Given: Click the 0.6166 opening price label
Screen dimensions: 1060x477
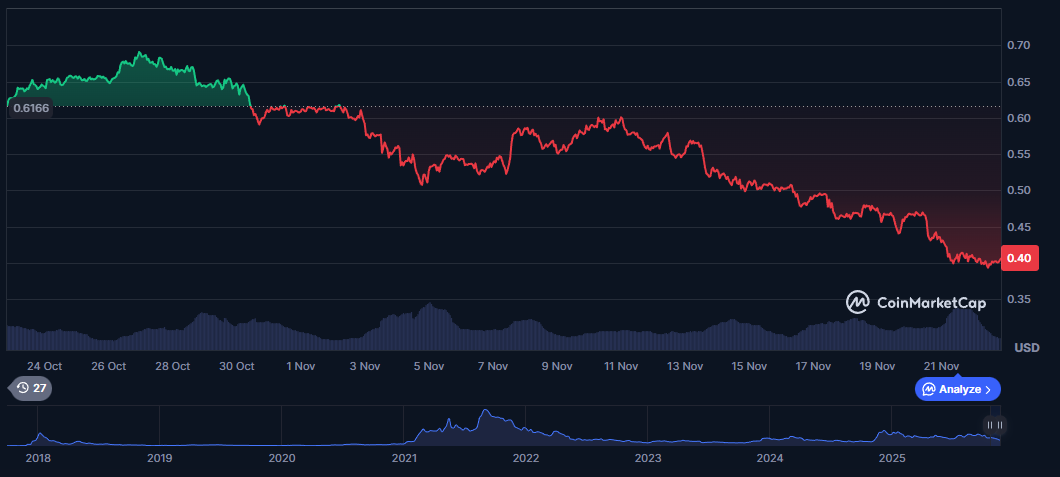Looking at the screenshot, I should [31, 108].
